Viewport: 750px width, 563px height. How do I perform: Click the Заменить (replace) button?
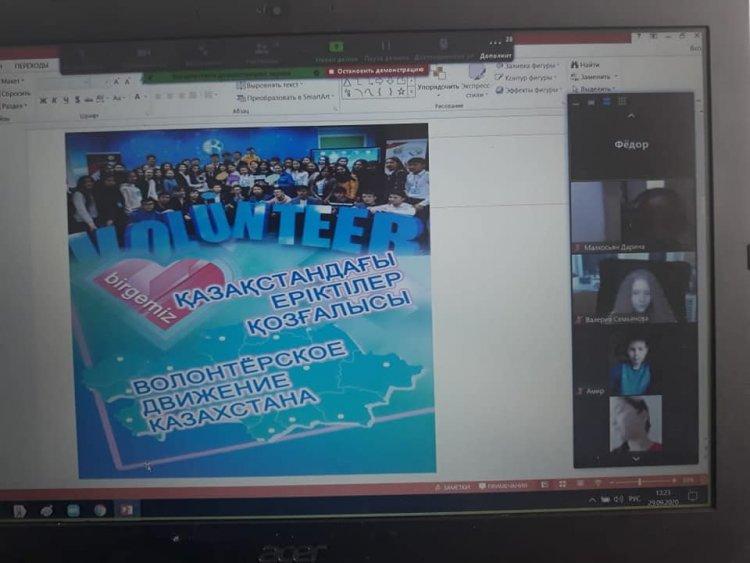(593, 77)
